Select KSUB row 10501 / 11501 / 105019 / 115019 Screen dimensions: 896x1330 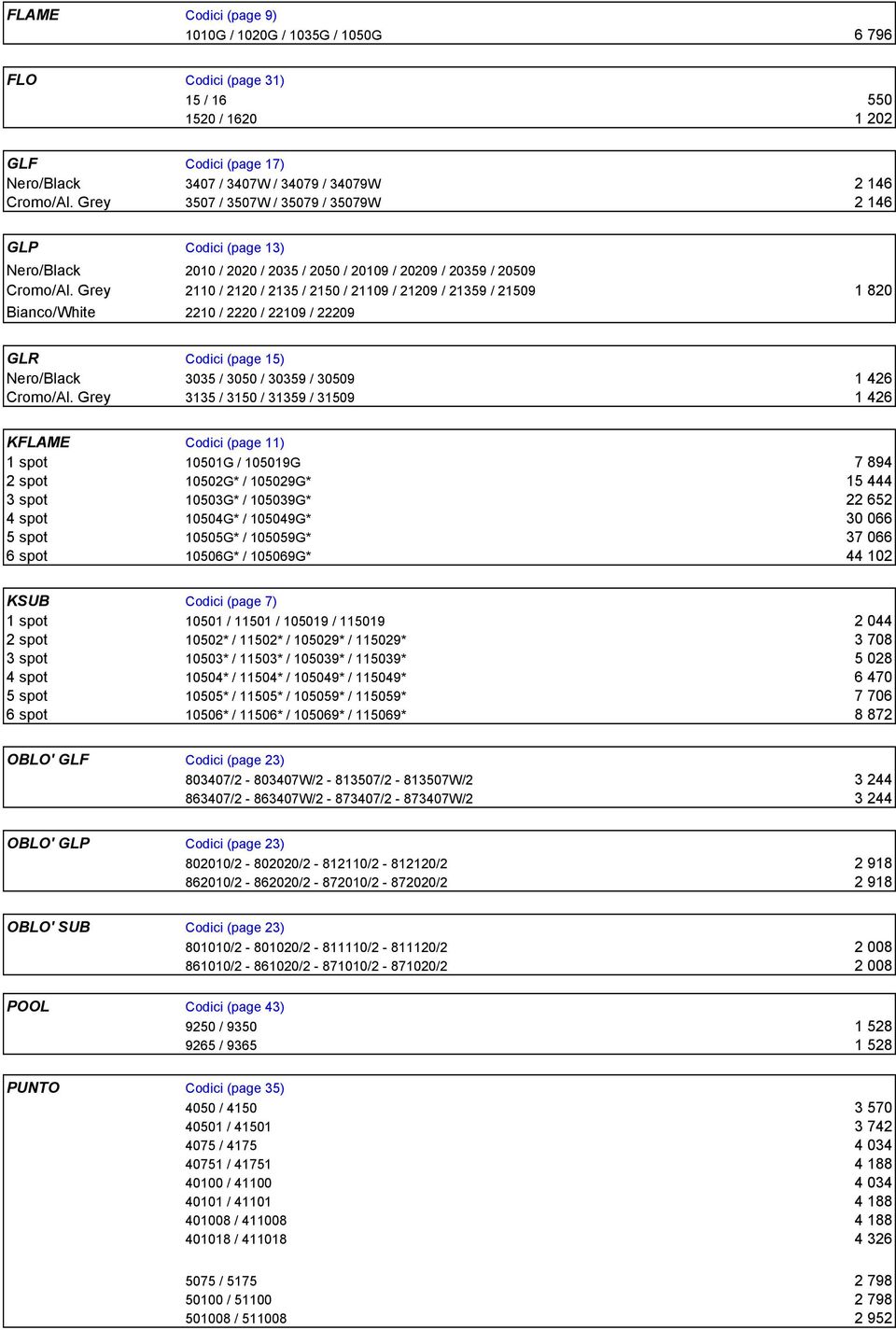(x=285, y=622)
